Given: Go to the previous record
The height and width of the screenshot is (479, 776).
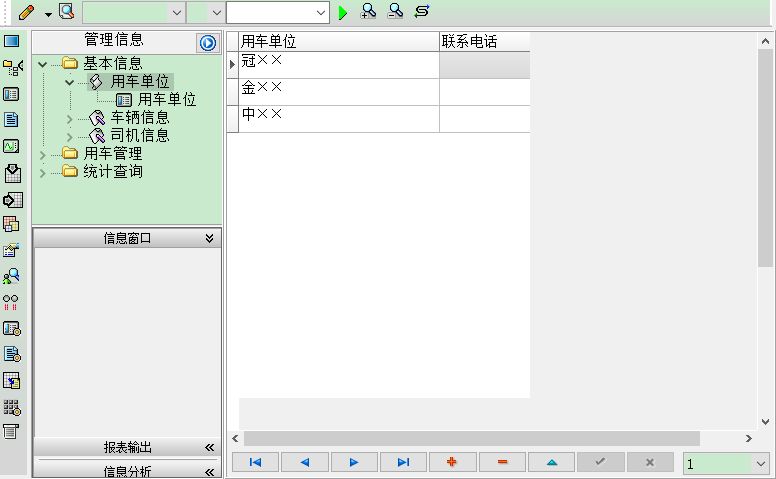Looking at the screenshot, I should [305, 462].
